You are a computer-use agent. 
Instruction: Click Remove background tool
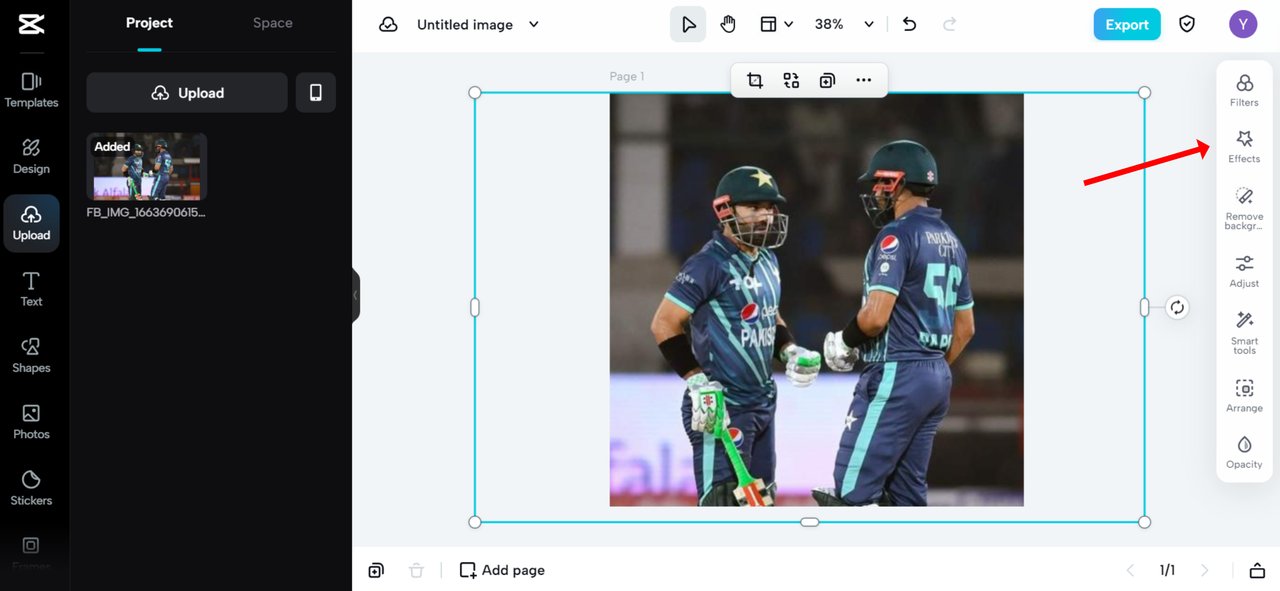pos(1244,208)
